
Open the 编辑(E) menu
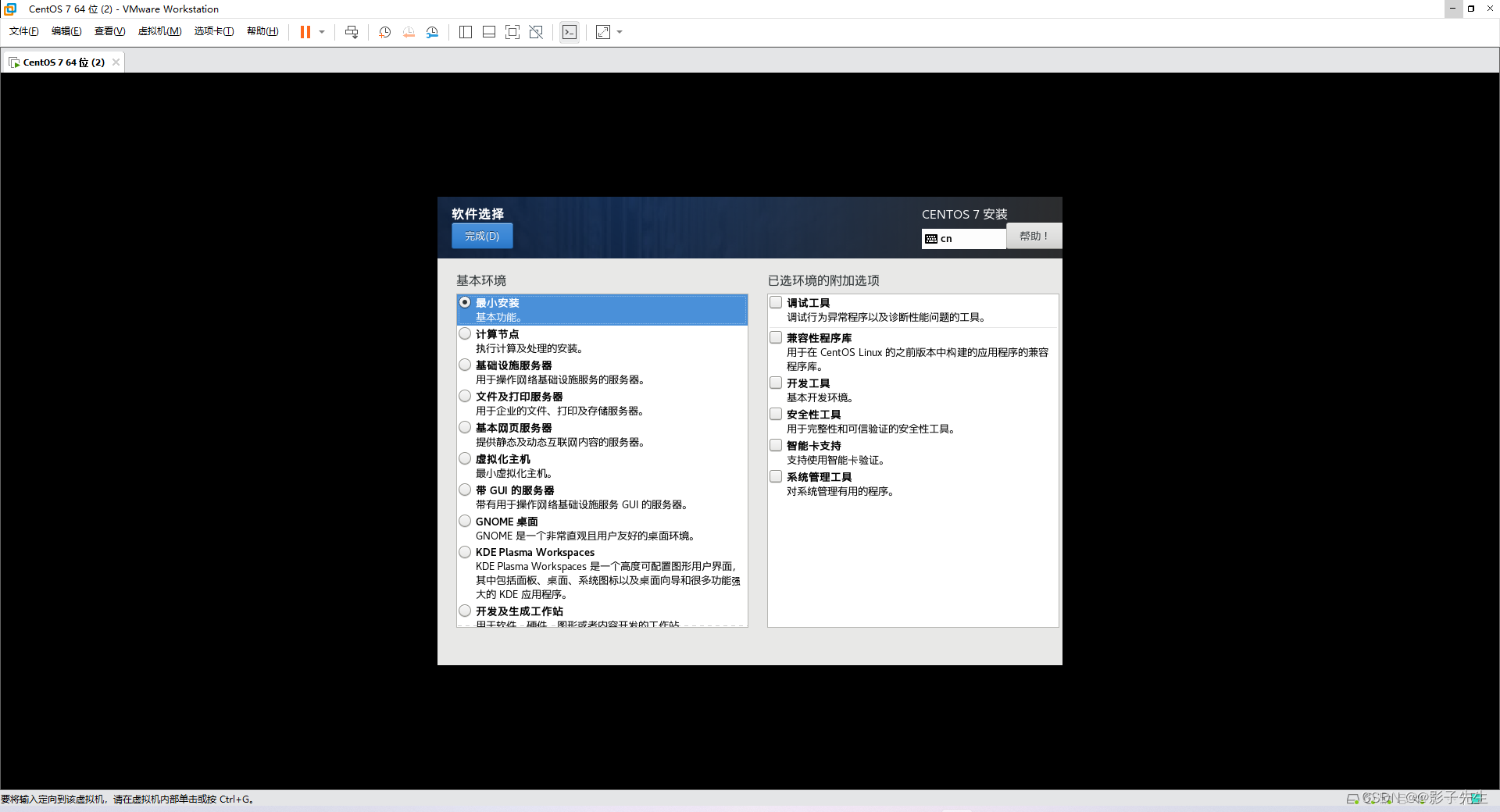pyautogui.click(x=66, y=31)
